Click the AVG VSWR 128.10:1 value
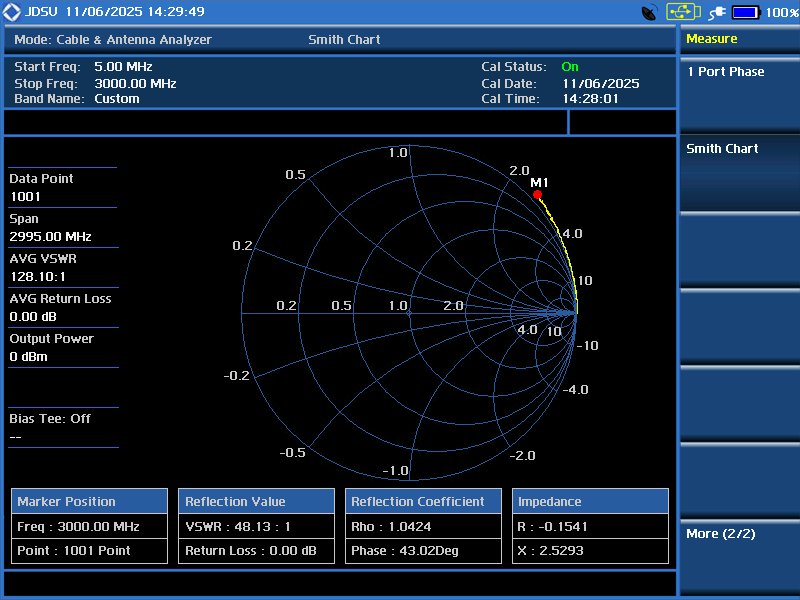800x600 pixels. point(38,277)
